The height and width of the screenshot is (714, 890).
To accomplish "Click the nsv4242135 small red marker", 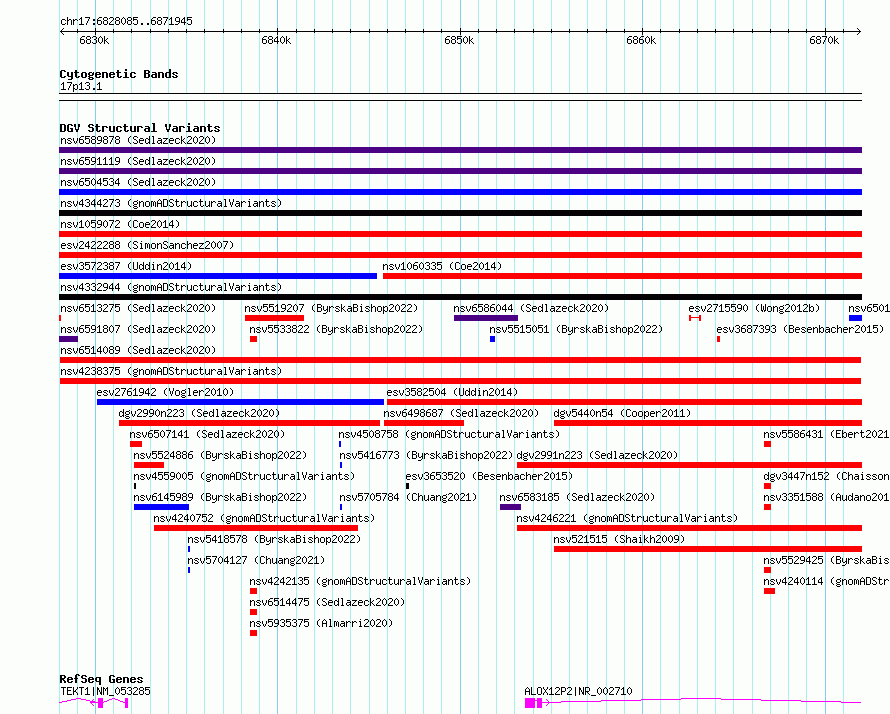I will pos(254,591).
